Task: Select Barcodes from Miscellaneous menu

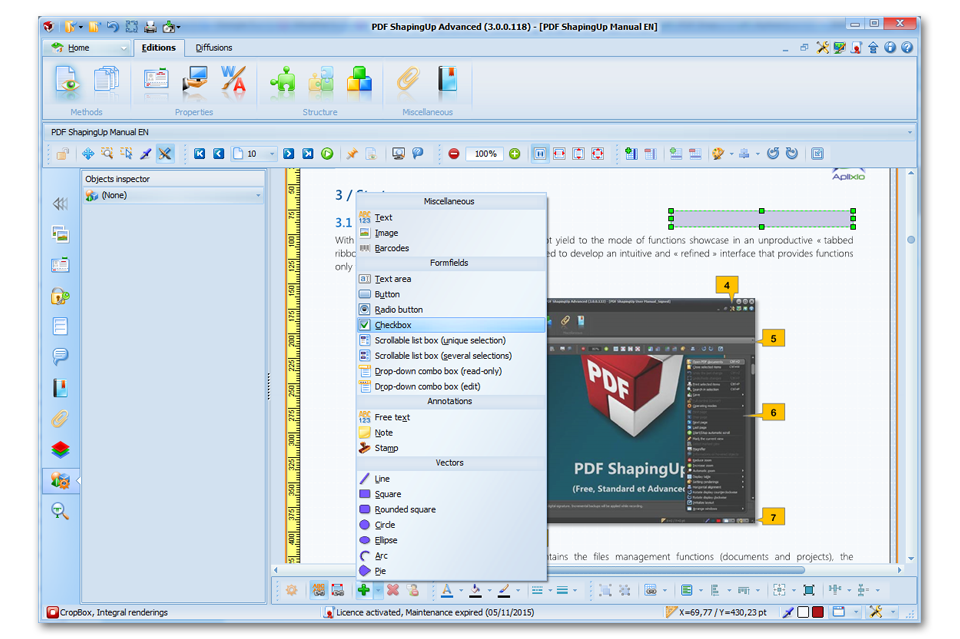Action: (451, 248)
